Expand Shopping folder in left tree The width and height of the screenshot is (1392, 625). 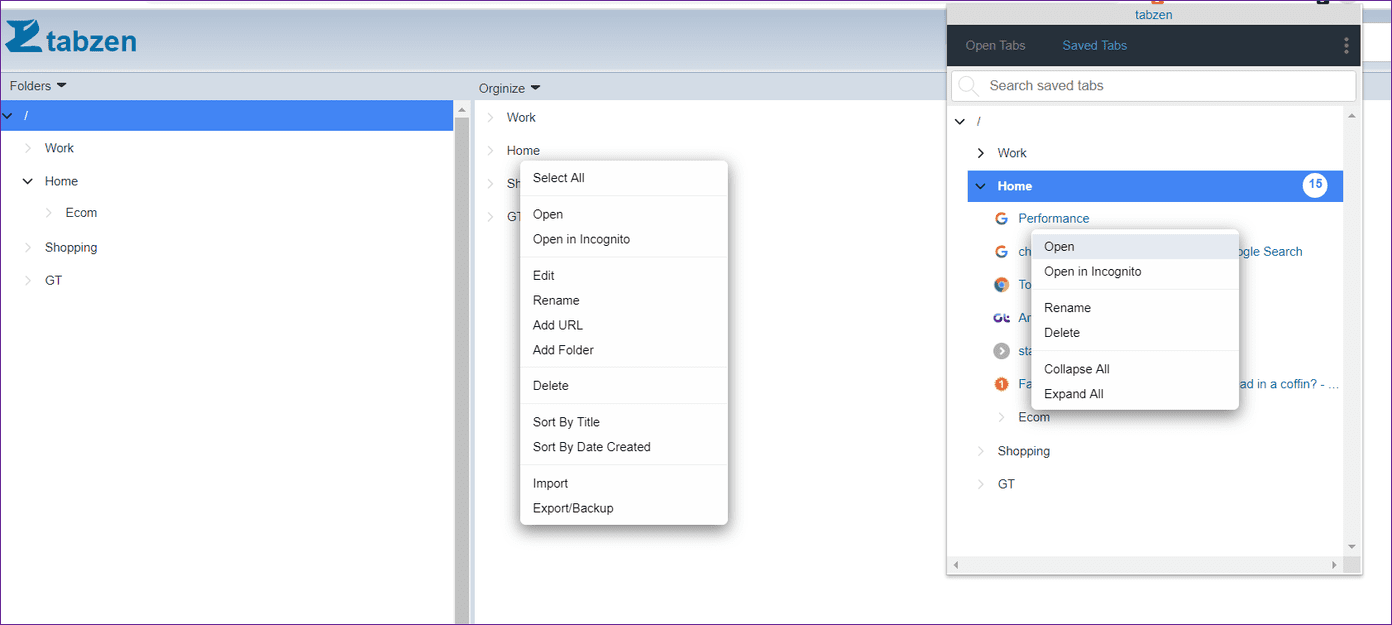(28, 247)
